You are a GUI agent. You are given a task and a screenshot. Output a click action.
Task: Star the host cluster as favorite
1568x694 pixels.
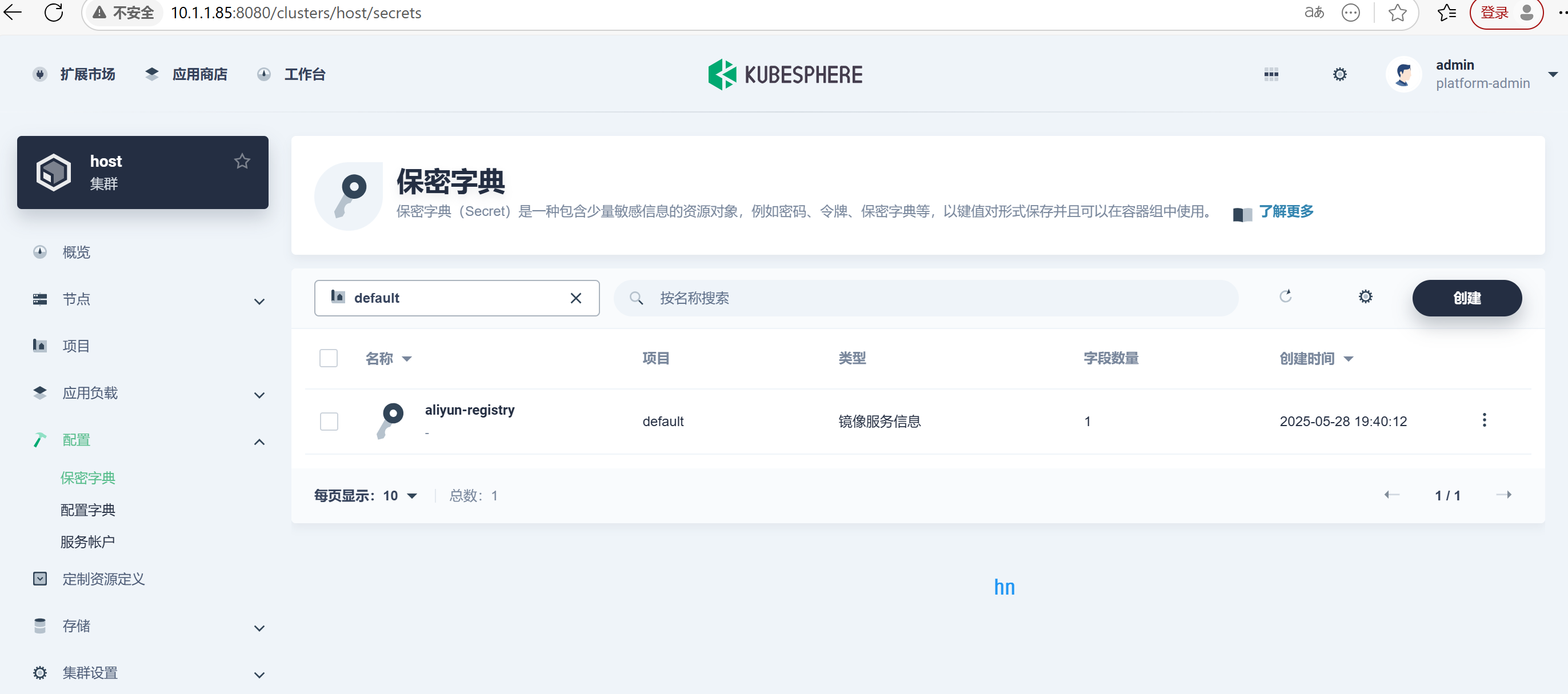[242, 161]
